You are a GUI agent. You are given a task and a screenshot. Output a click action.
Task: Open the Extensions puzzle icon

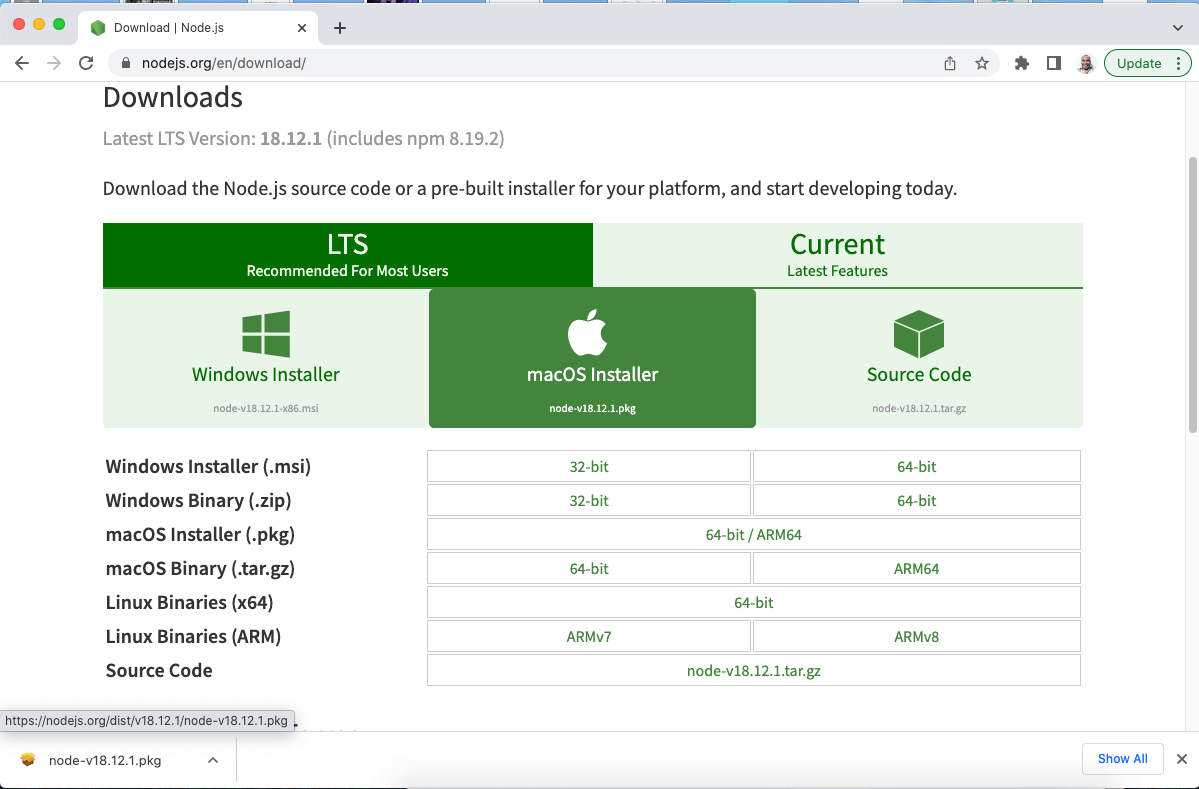click(x=1021, y=63)
